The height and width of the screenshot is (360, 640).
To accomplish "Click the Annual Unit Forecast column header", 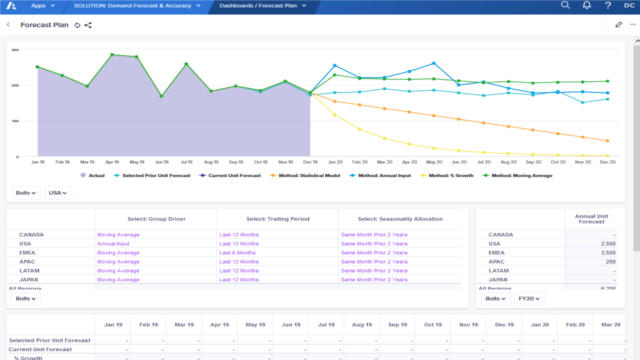I will coord(591,219).
